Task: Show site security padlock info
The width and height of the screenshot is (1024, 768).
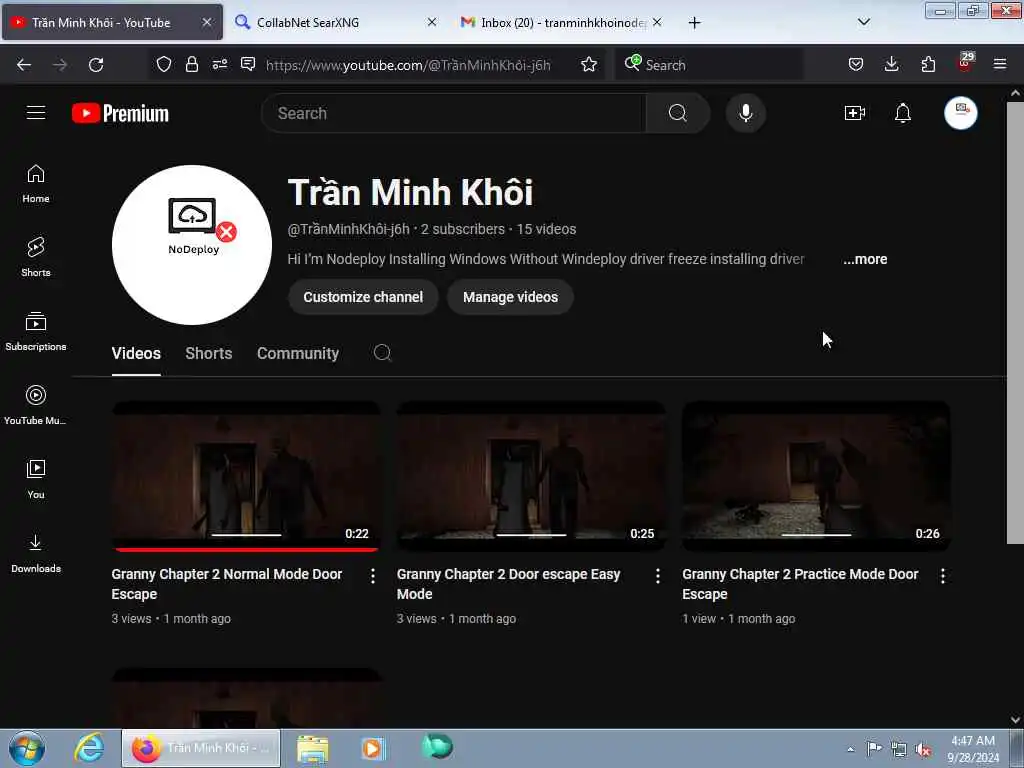Action: coord(191,64)
